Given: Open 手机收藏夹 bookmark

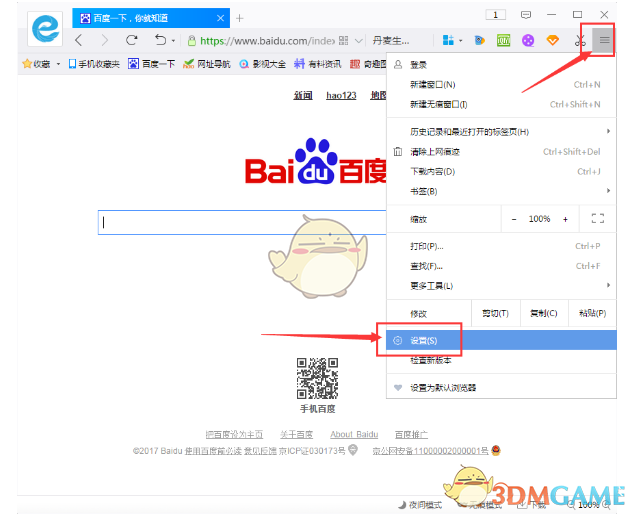Looking at the screenshot, I should (x=94, y=64).
